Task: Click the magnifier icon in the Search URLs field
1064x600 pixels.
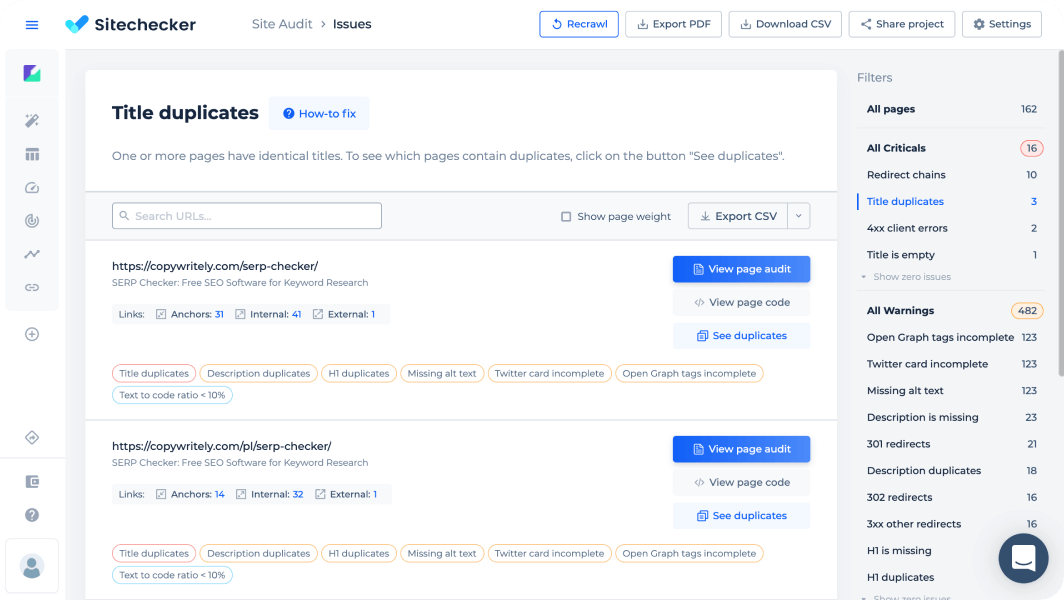Action: point(124,216)
